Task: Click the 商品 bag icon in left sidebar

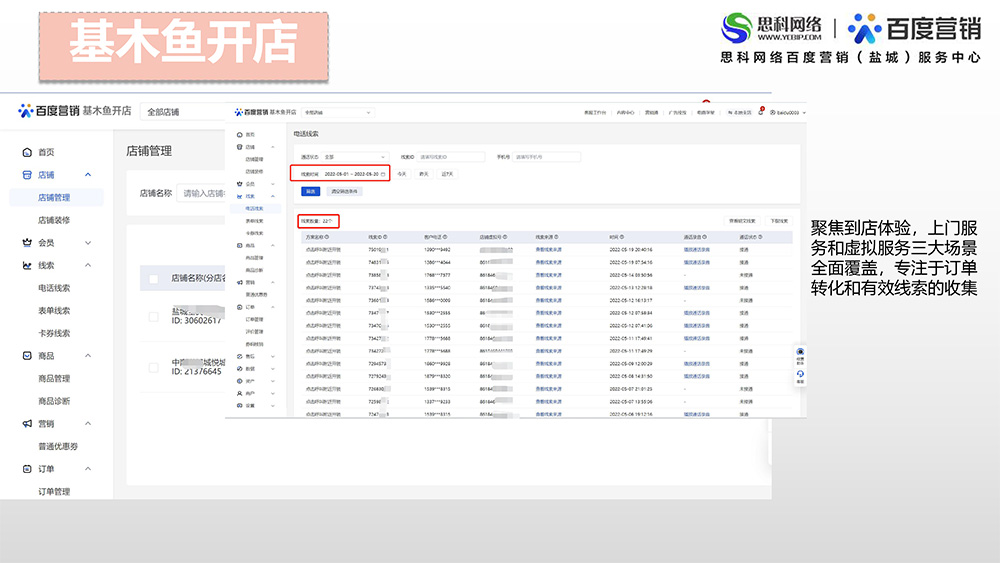Action: point(27,356)
